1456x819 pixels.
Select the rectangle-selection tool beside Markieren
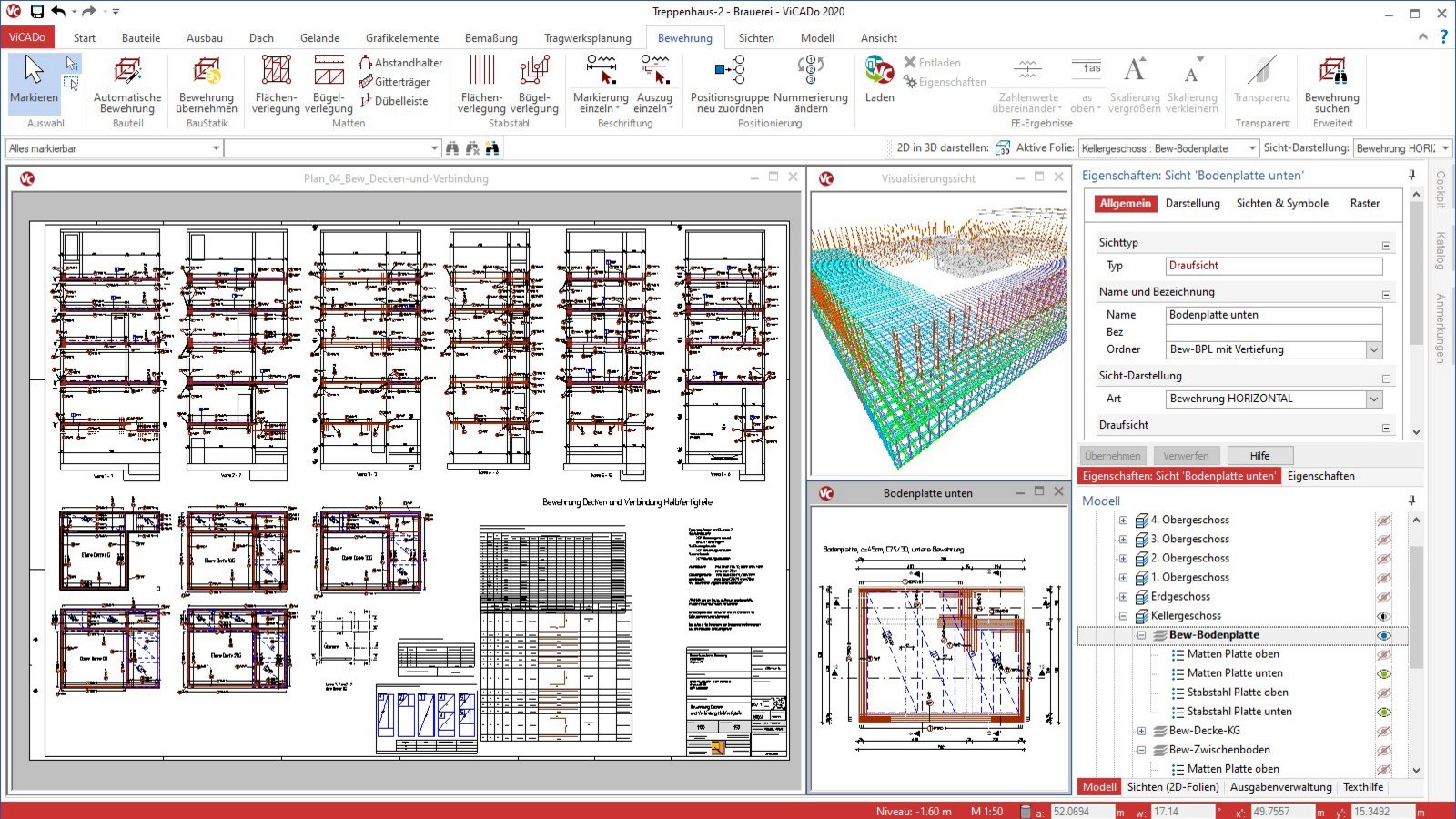pos(71,83)
